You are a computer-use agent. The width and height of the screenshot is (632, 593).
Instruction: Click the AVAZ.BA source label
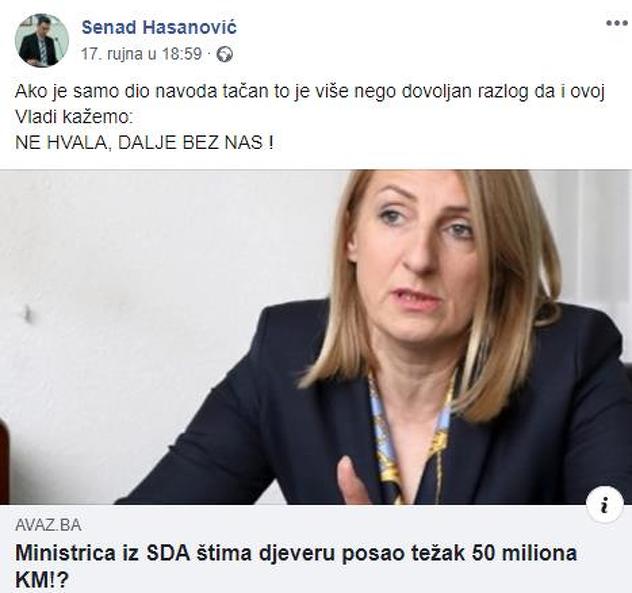pos(48,525)
